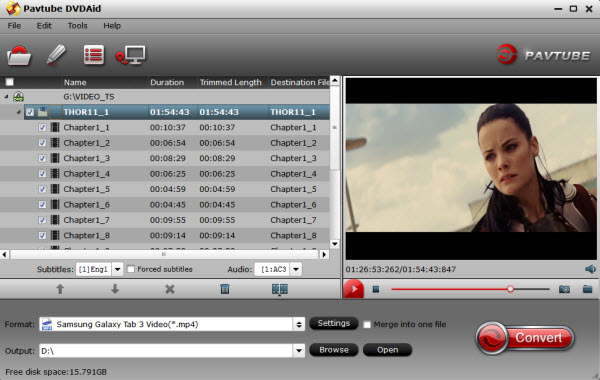Click the monitor search toolbar icon
Image resolution: width=600 pixels, height=380 pixels.
[130, 55]
